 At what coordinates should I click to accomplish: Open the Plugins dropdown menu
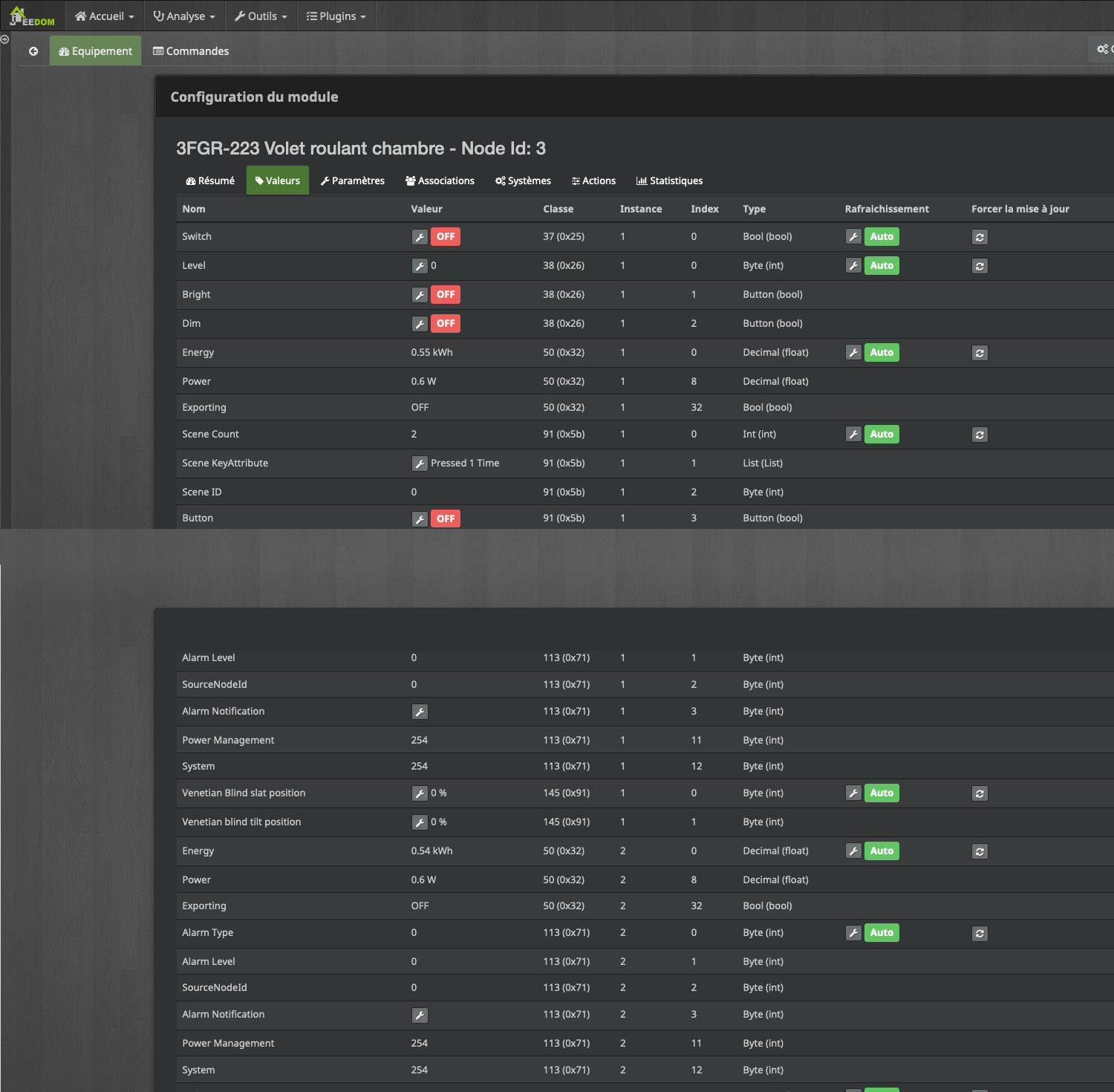point(336,16)
